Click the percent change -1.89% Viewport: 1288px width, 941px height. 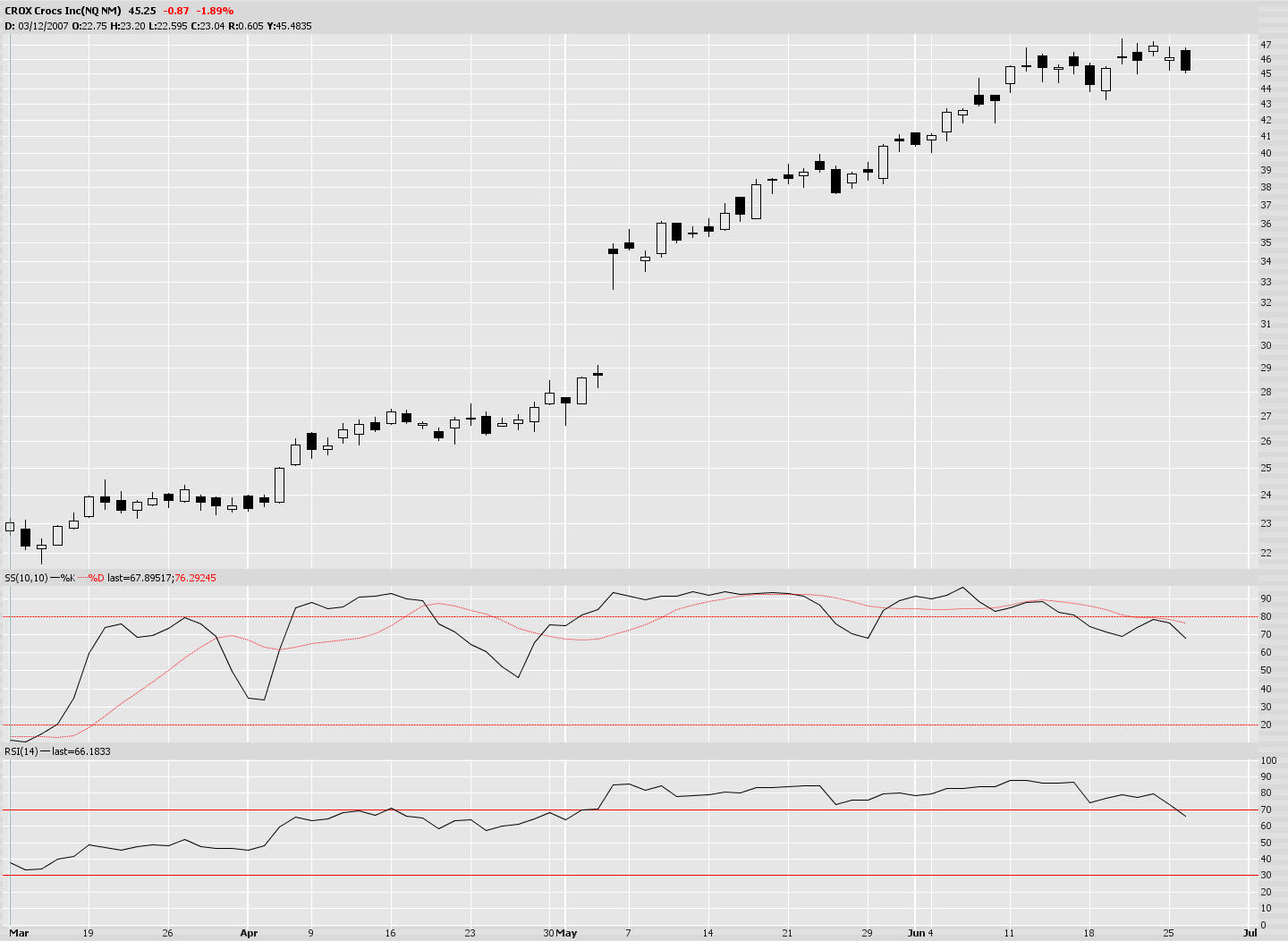[216, 11]
